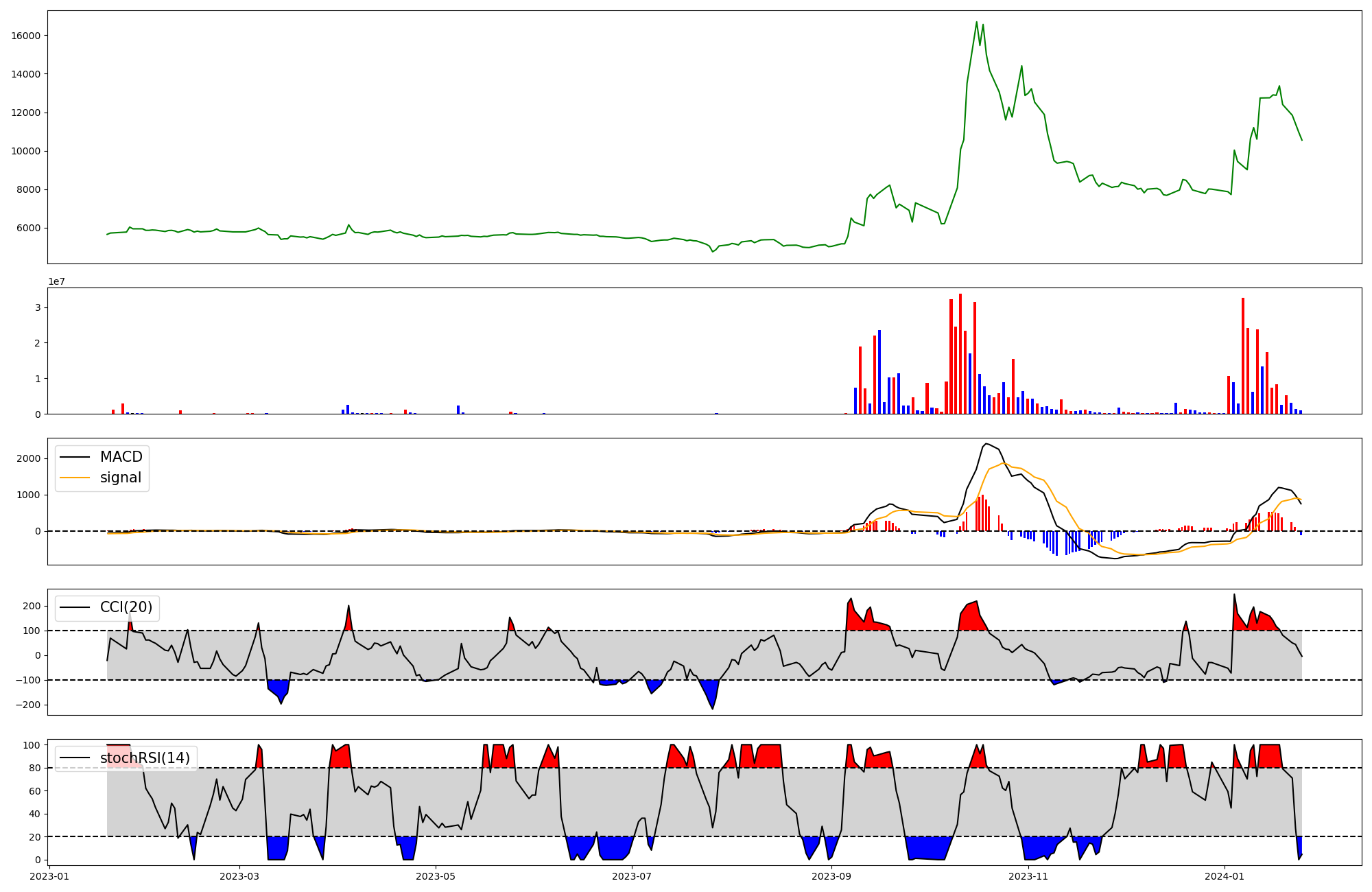Click the 2023-03 x-axis date label
Image resolution: width=1372 pixels, height=892 pixels.
(239, 876)
